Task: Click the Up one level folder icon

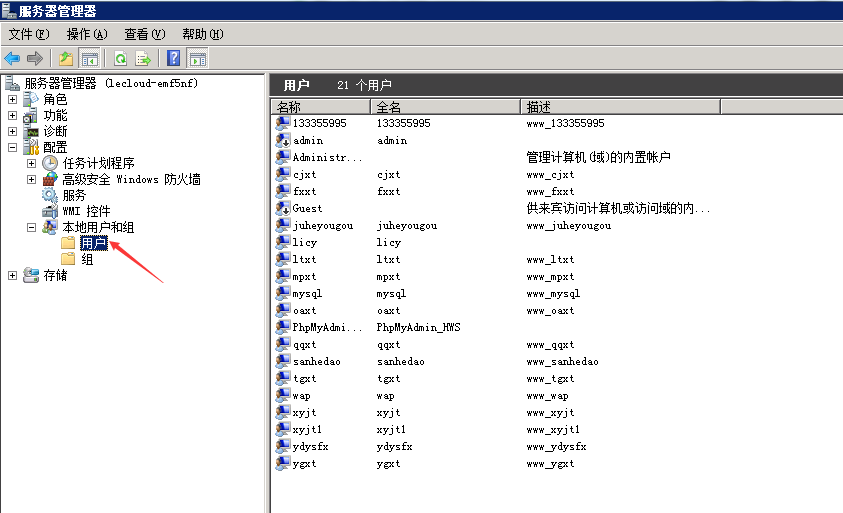Action: pyautogui.click(x=66, y=58)
